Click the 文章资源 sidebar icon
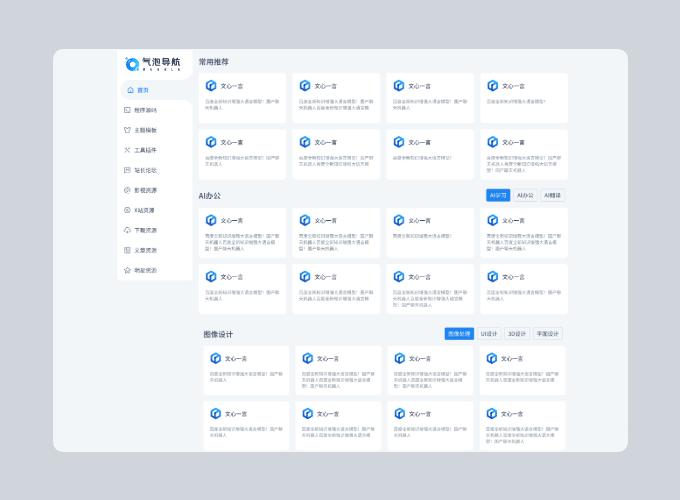This screenshot has height=500, width=680. 127,250
